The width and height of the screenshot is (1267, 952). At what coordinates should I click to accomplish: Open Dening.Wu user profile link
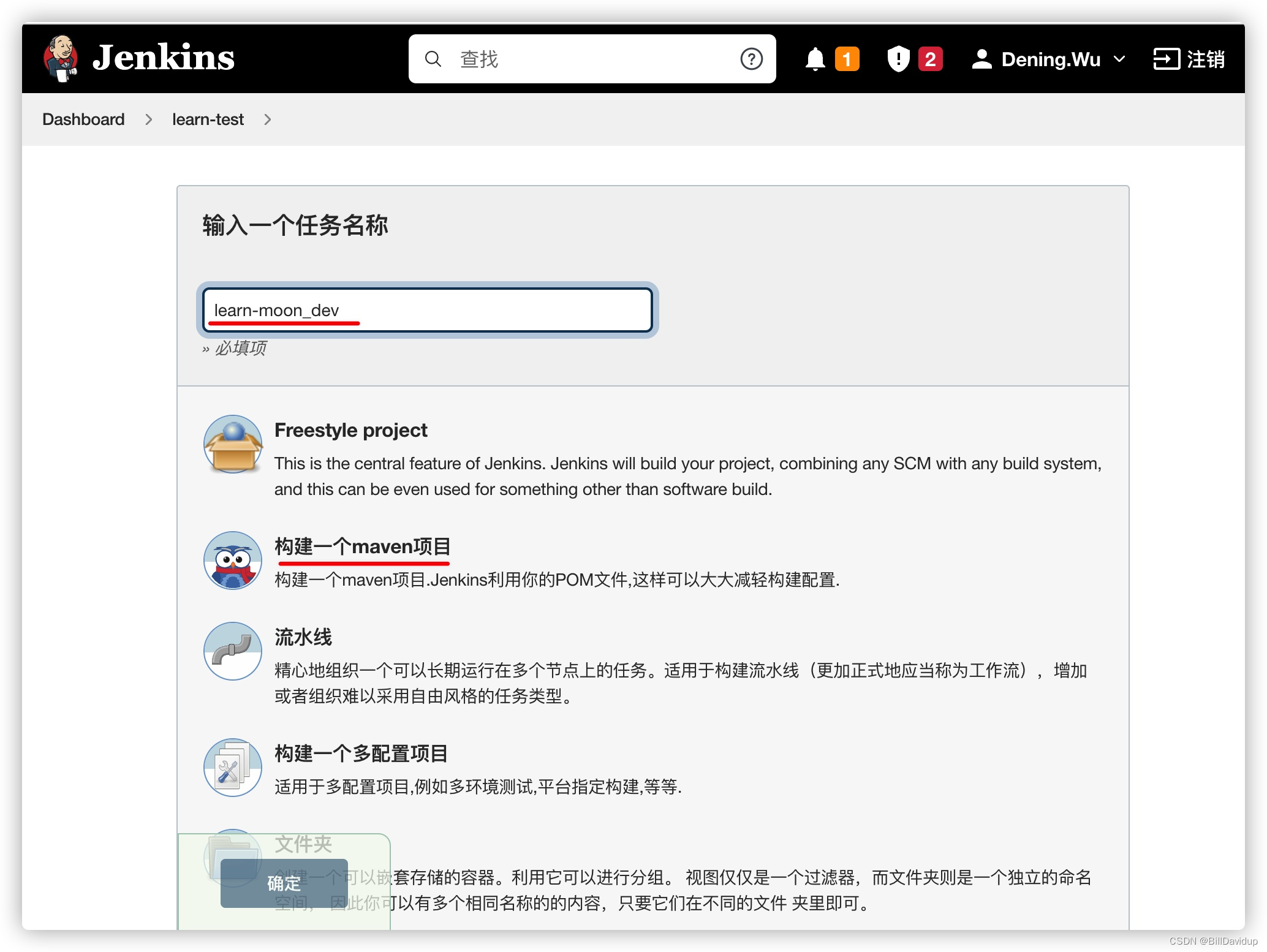[1051, 59]
